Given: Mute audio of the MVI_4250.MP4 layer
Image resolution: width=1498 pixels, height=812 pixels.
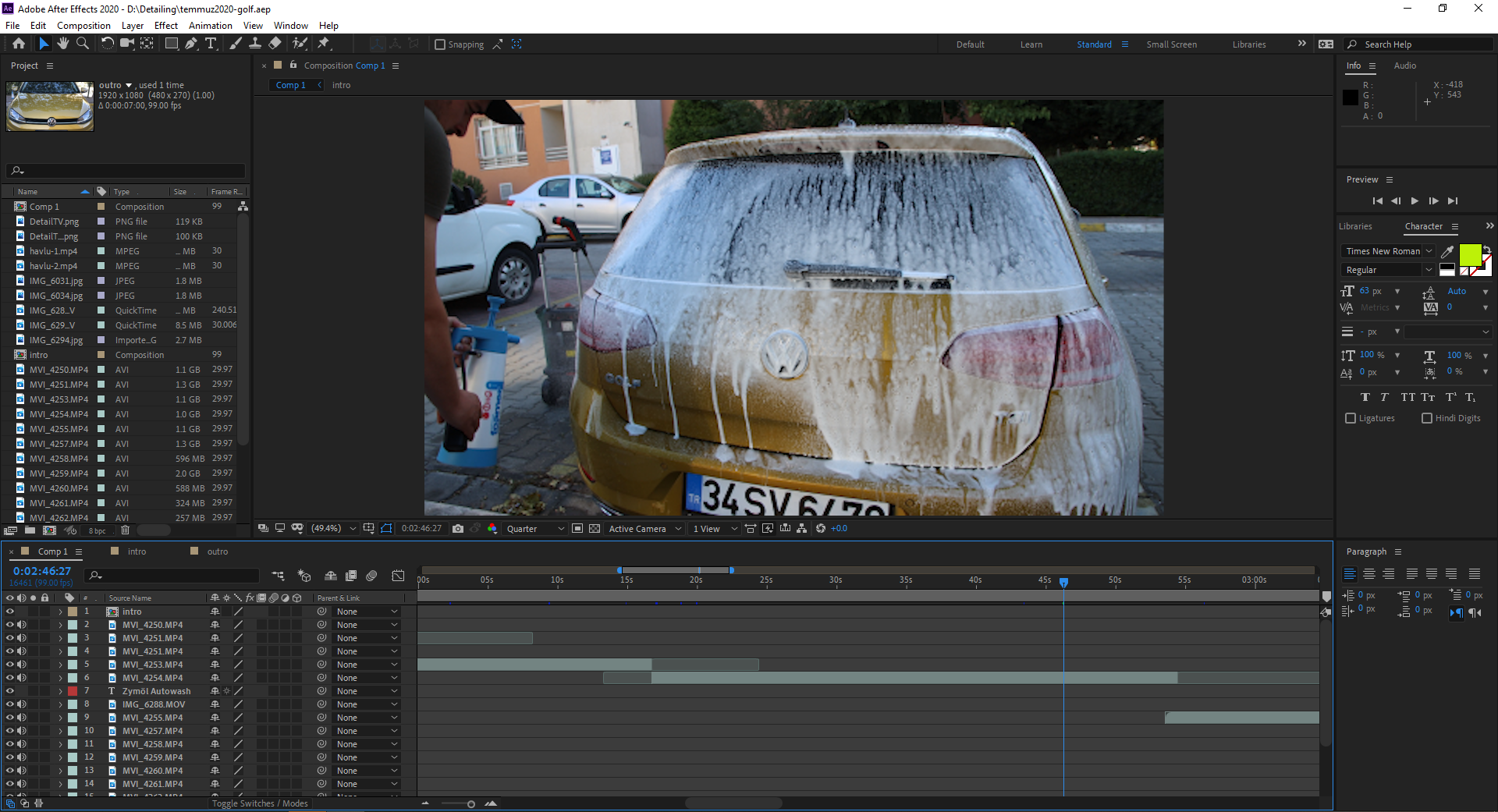Looking at the screenshot, I should coord(22,625).
